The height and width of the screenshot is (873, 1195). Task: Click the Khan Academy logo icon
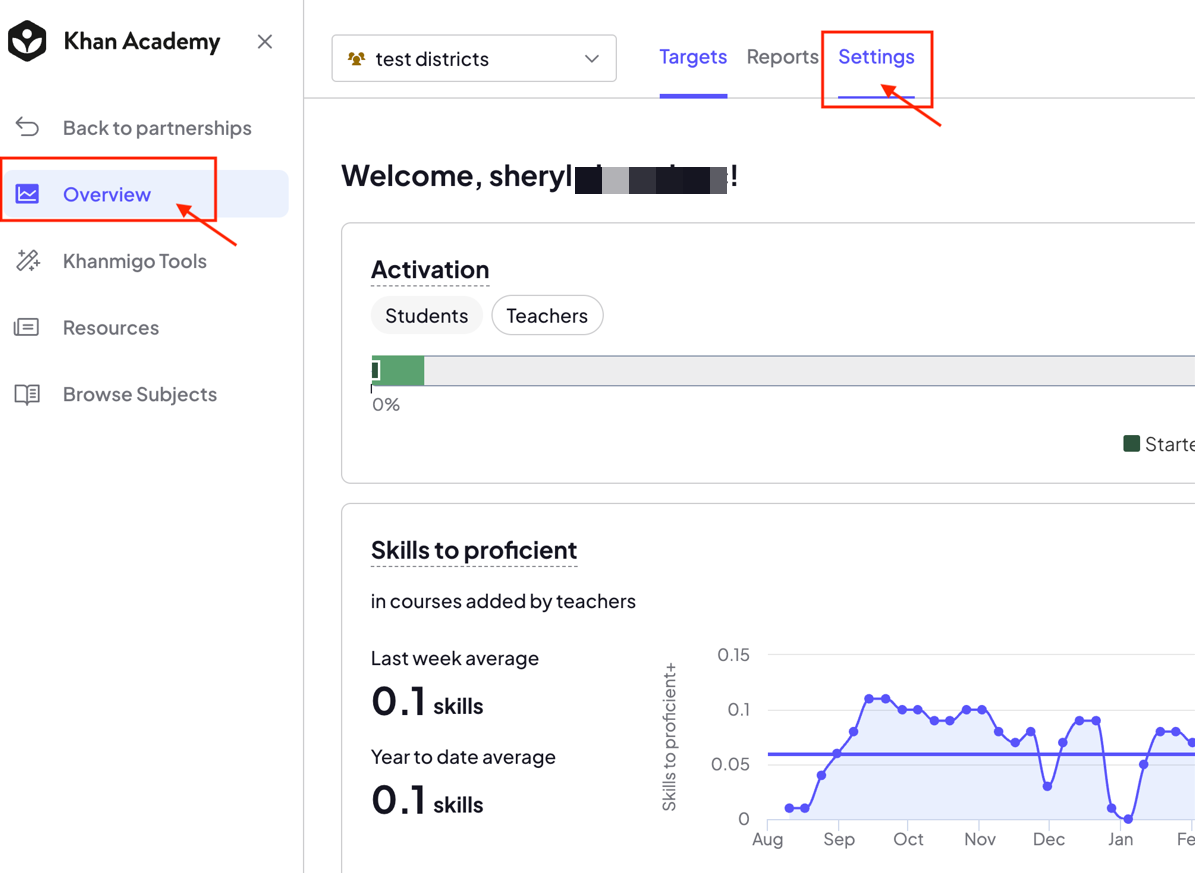coord(27,41)
